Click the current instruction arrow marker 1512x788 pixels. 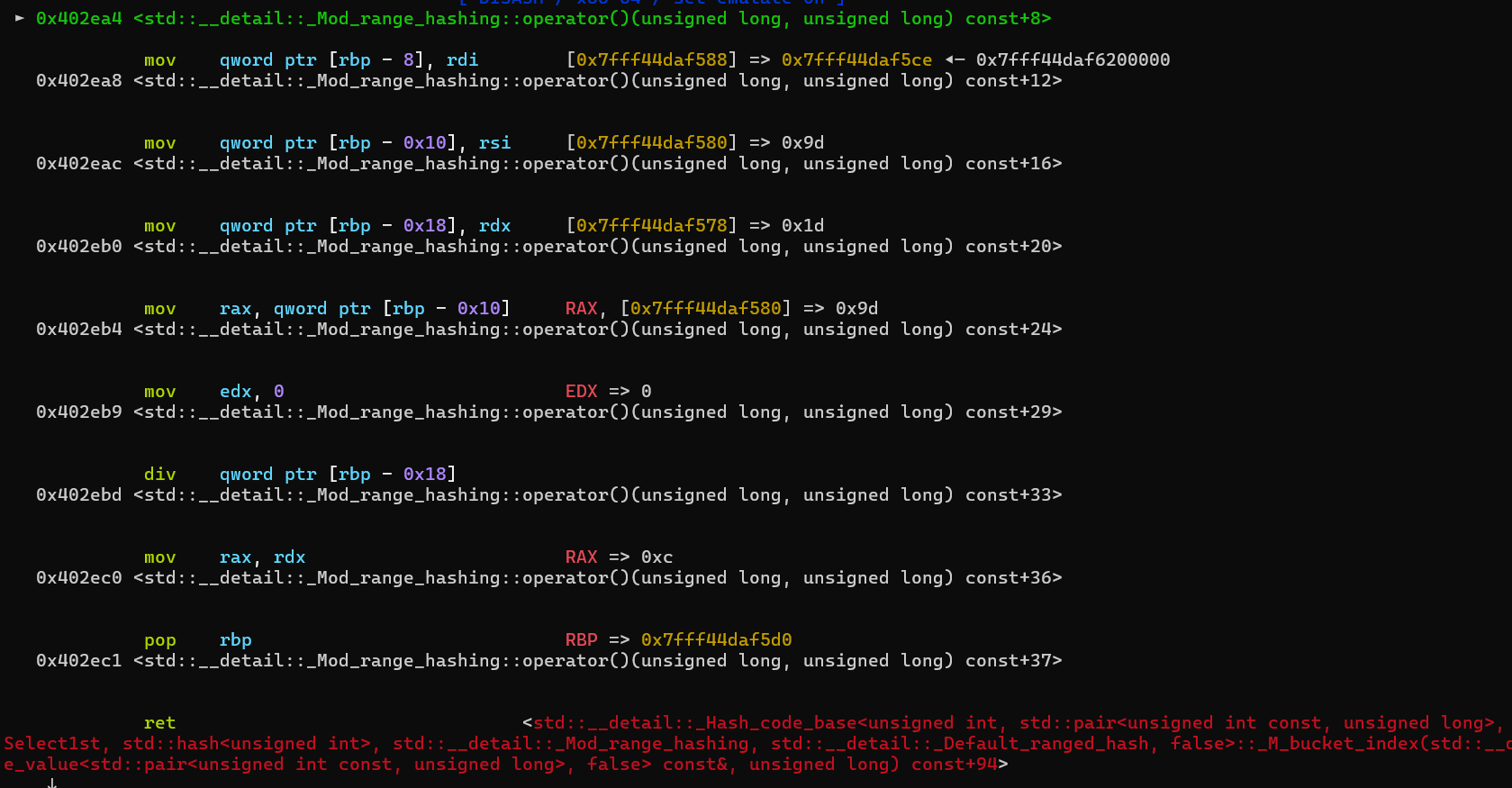20,18
